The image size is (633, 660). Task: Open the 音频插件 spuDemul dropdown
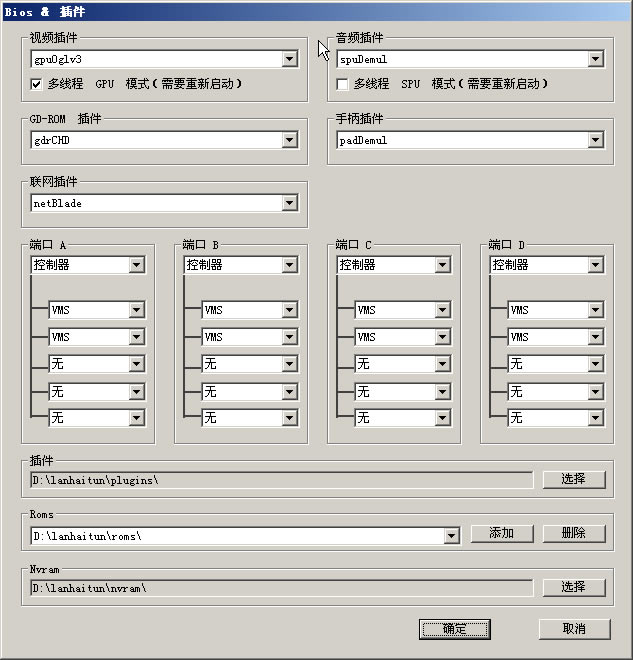point(596,60)
